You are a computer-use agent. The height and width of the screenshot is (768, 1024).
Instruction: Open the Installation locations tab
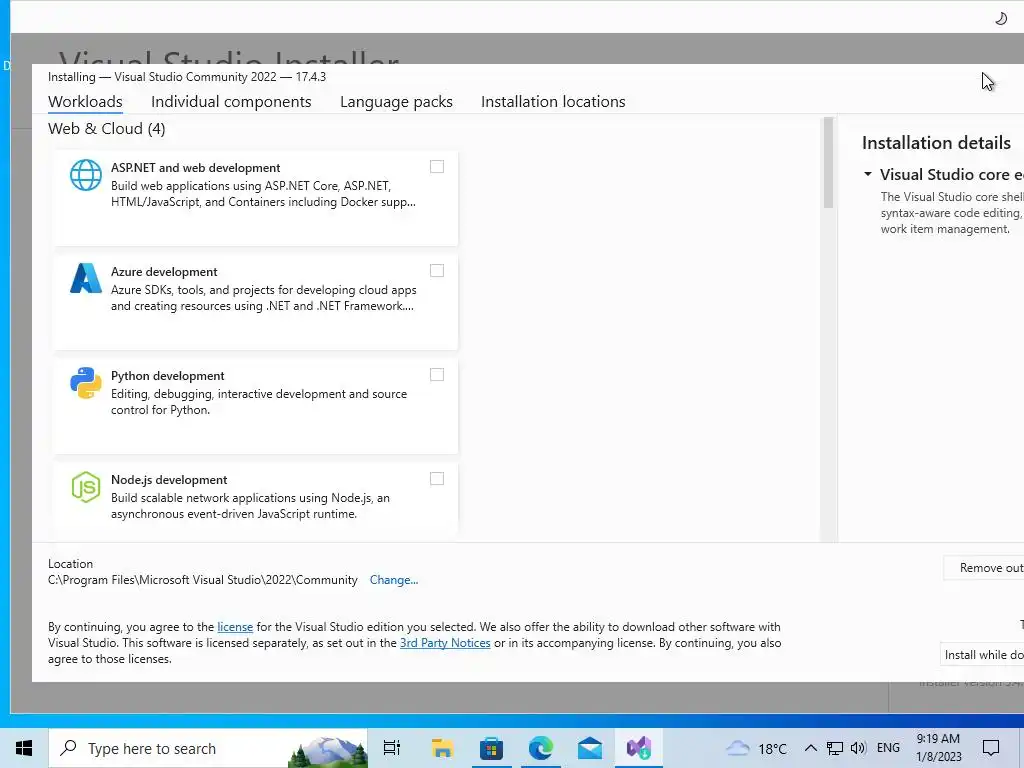pyautogui.click(x=553, y=102)
